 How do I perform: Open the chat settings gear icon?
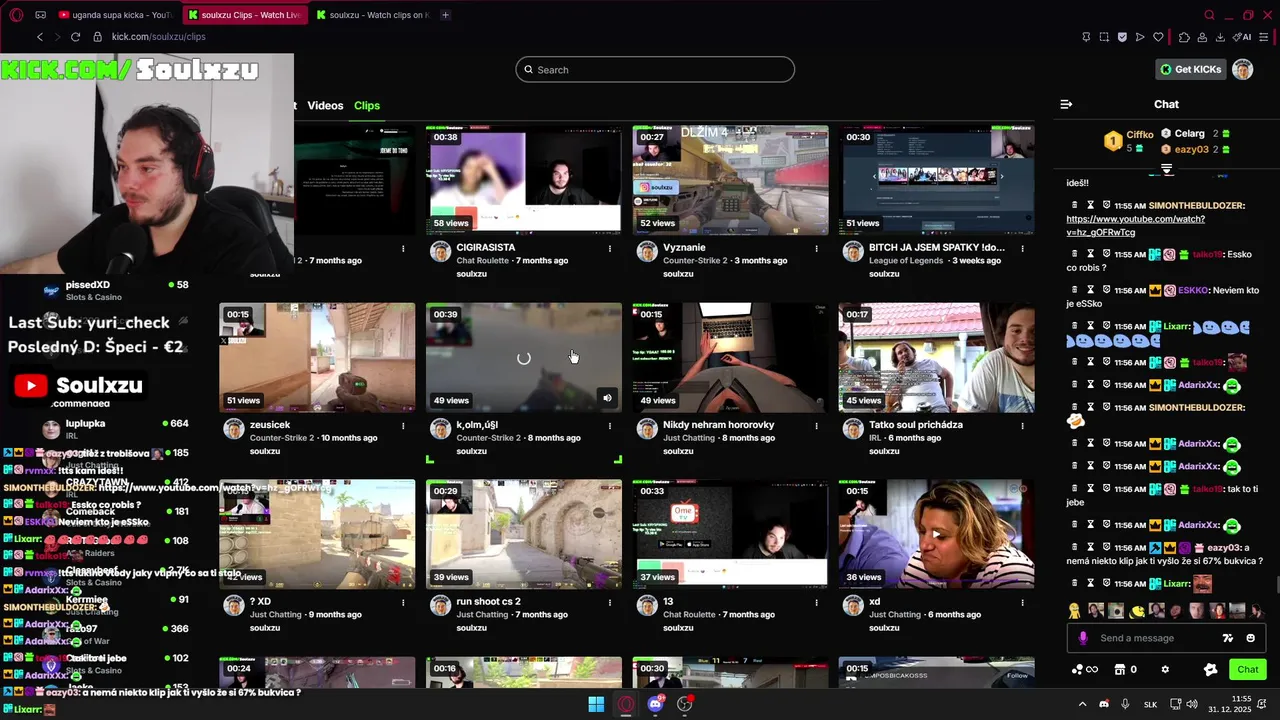tap(1165, 669)
